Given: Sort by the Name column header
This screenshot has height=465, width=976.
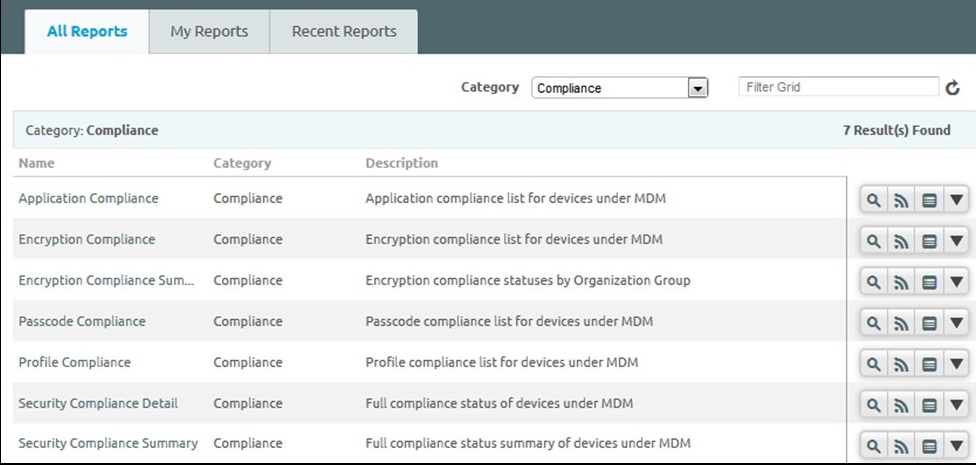Looking at the screenshot, I should 37,163.
